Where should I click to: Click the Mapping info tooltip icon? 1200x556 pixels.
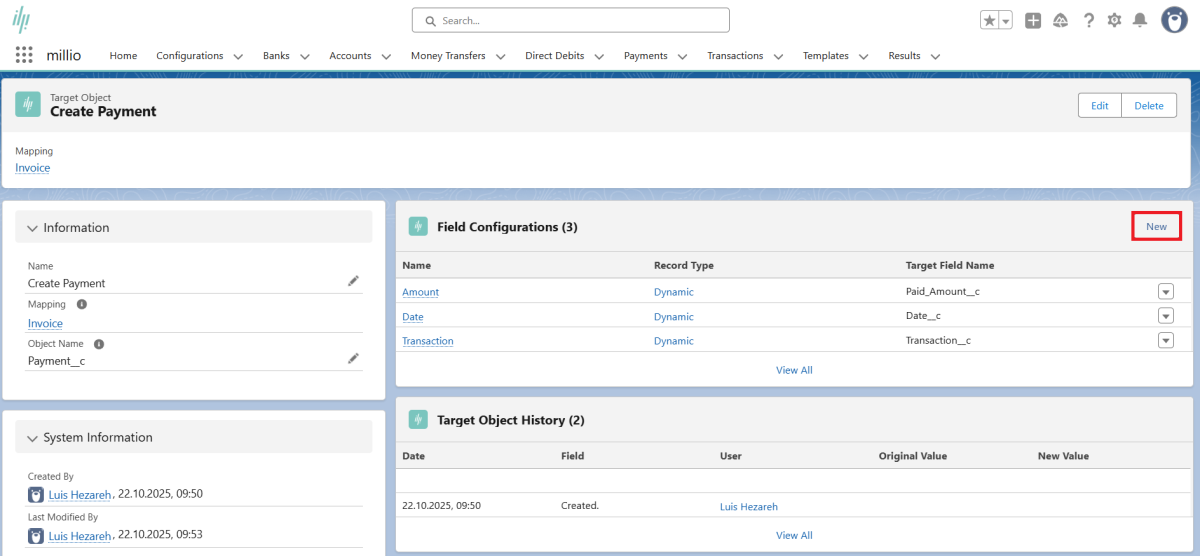coord(82,304)
